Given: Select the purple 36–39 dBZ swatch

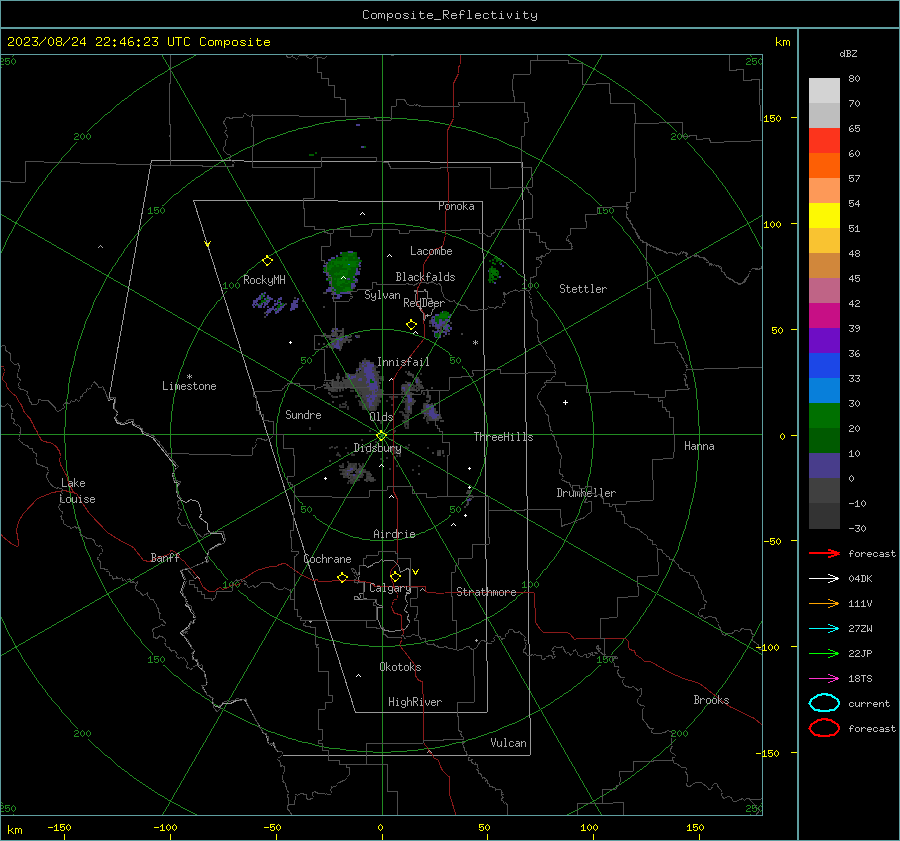Looking at the screenshot, I should click(824, 341).
